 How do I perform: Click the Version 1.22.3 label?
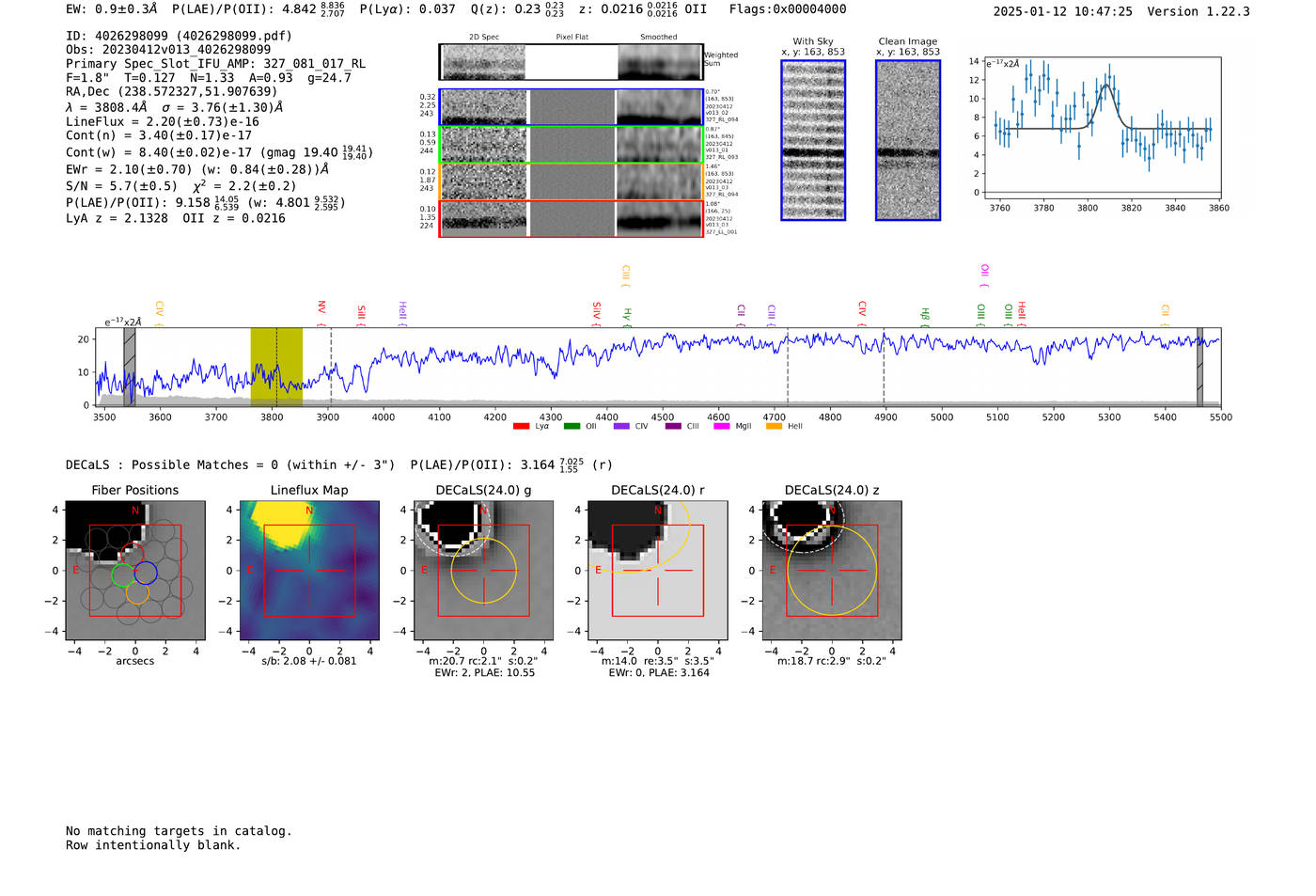(x=1198, y=11)
